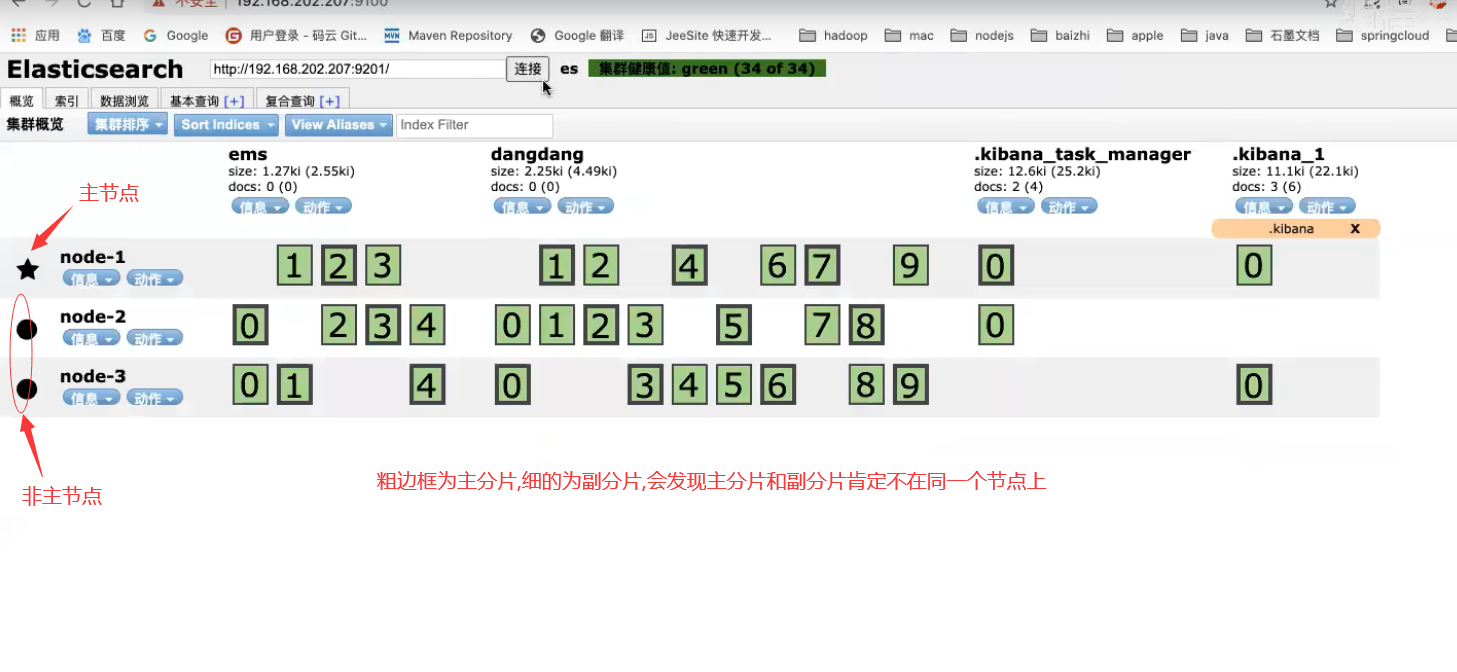Open the mac bookmarks folder
Image resolution: width=1457 pixels, height=672 pixels.
[910, 35]
